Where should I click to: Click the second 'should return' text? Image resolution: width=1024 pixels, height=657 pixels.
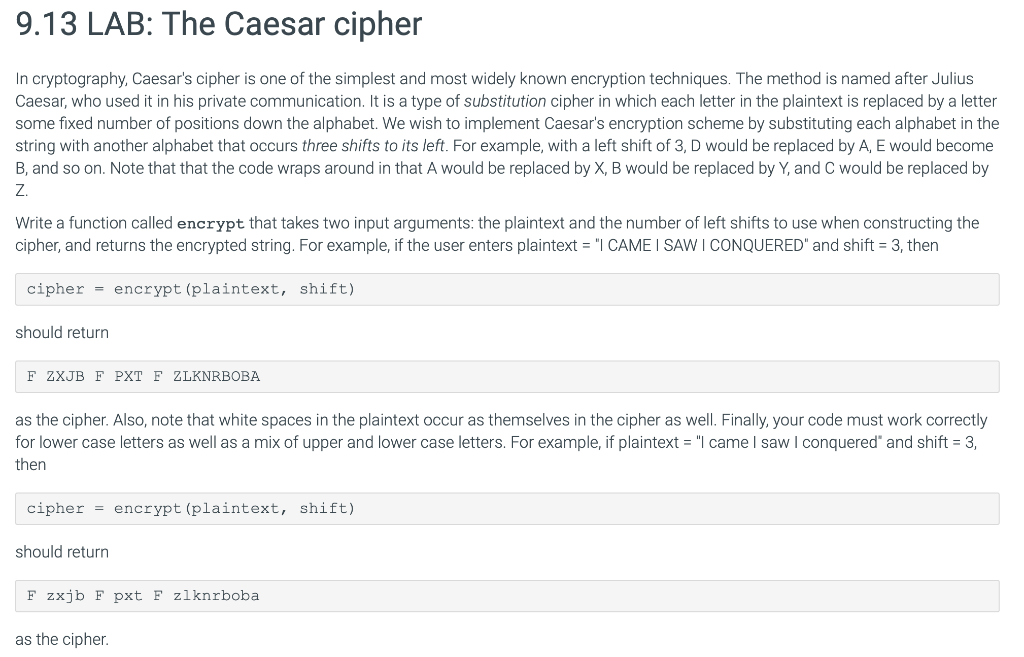click(62, 552)
